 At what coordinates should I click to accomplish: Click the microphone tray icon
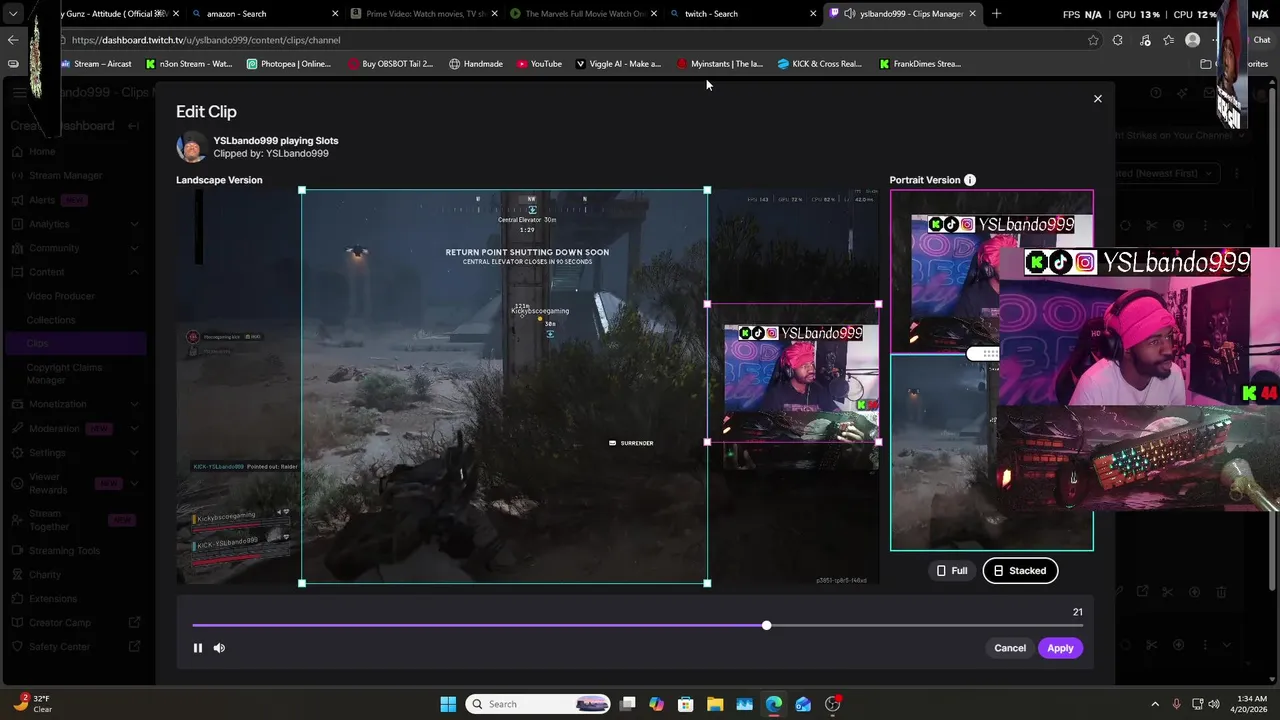coord(1177,704)
